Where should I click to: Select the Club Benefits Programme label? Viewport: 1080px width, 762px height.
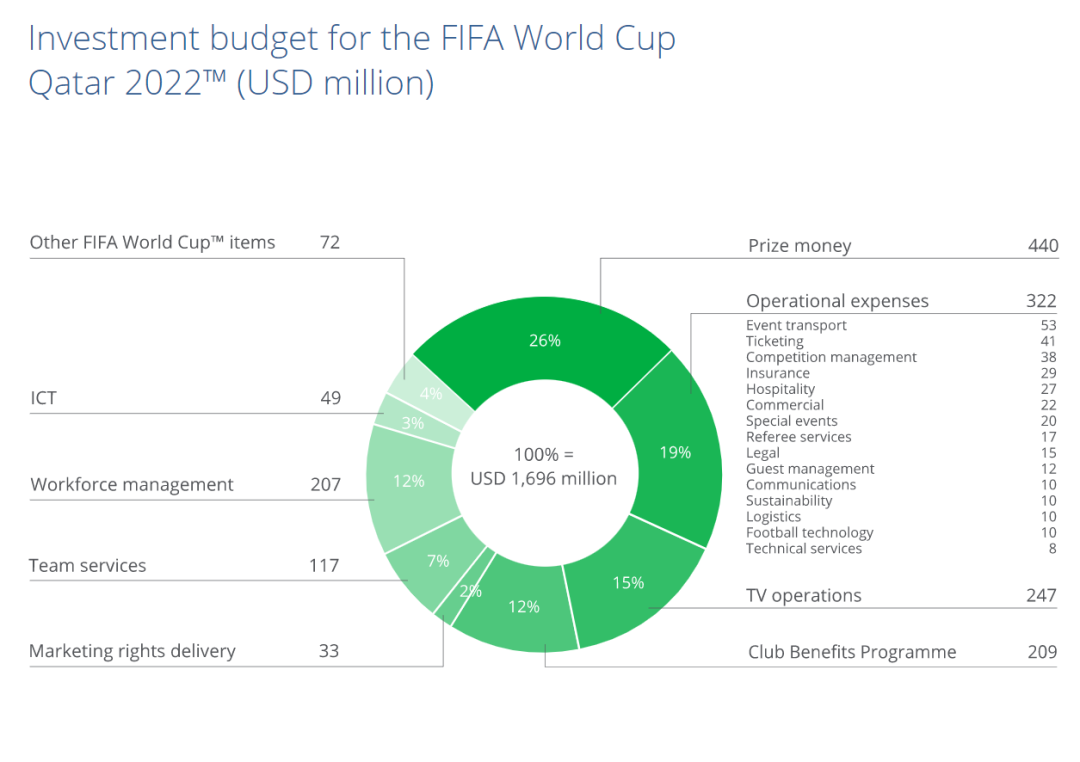[x=852, y=652]
